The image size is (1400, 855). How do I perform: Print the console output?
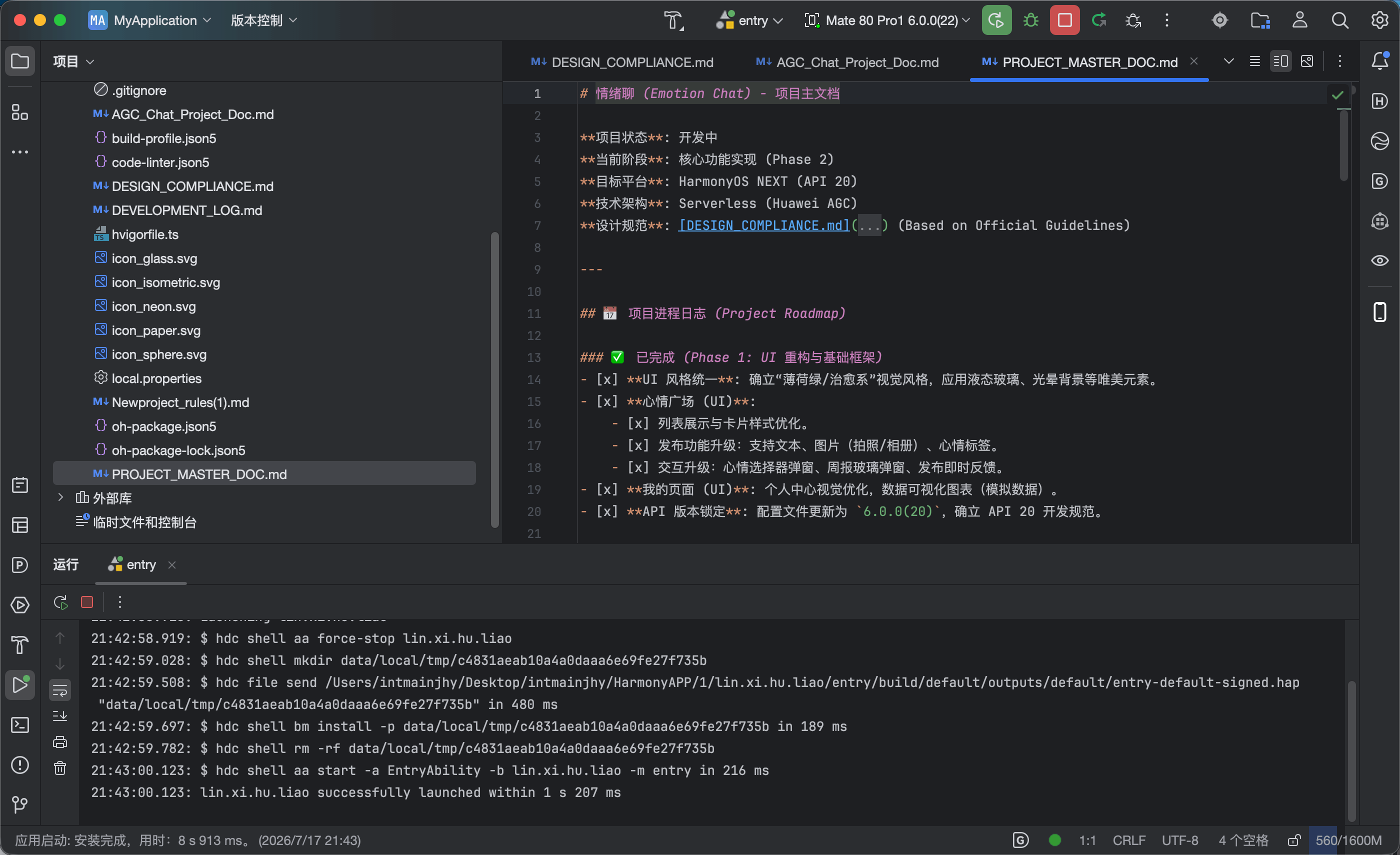(x=59, y=742)
